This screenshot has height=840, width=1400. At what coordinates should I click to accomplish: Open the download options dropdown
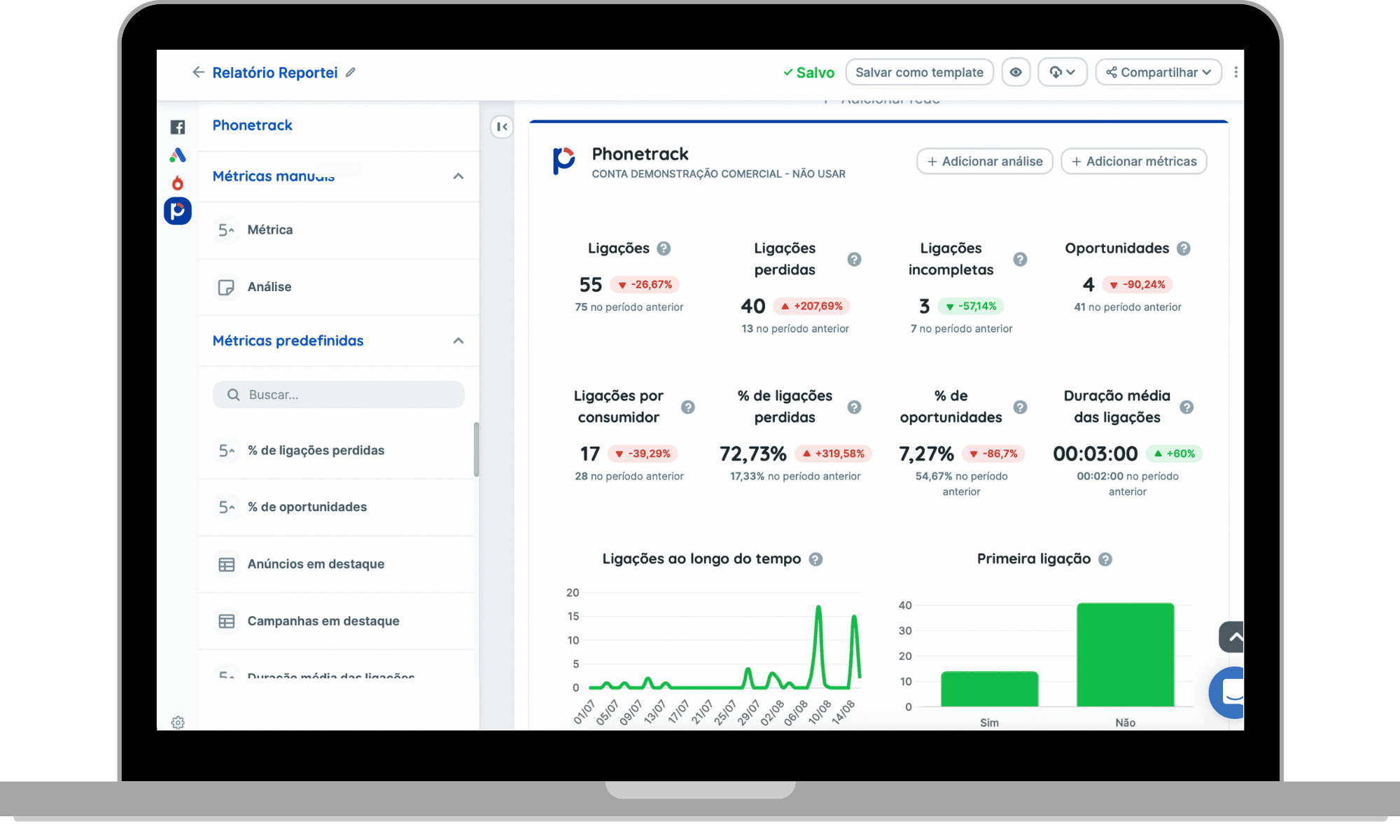tap(1062, 72)
